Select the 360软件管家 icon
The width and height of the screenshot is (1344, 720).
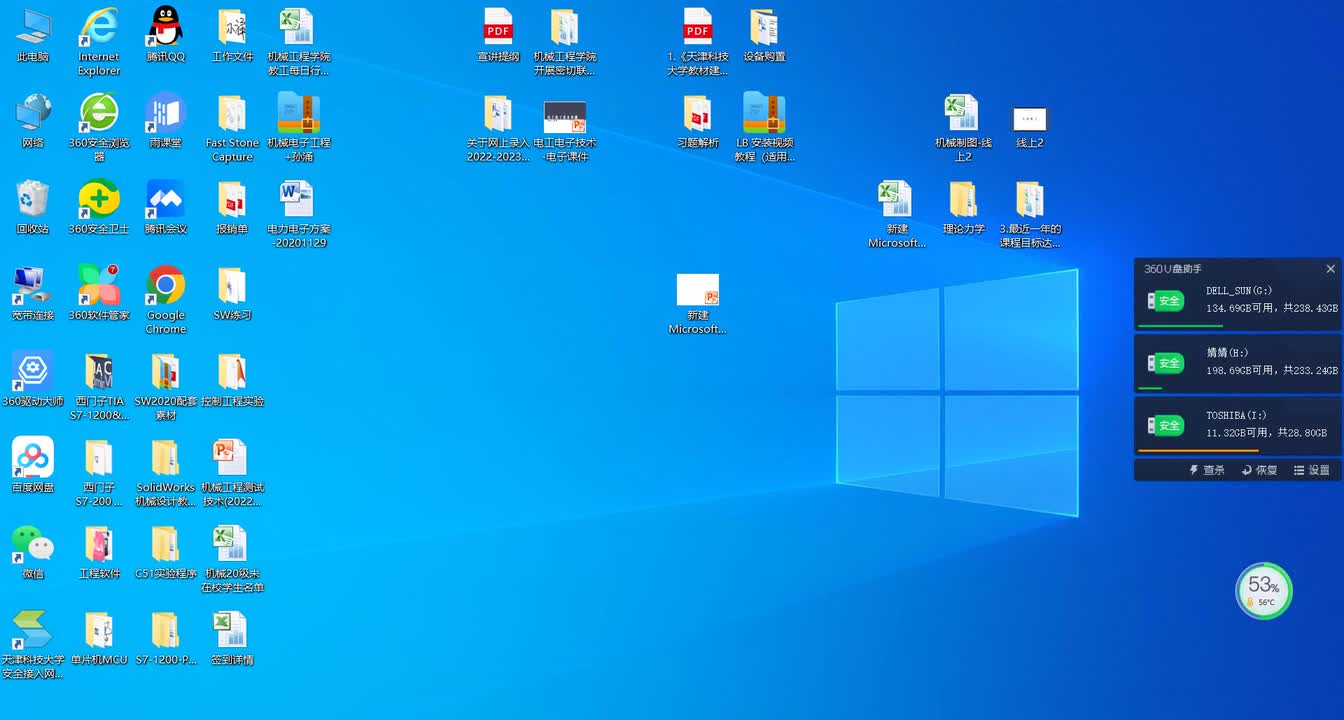coord(99,294)
